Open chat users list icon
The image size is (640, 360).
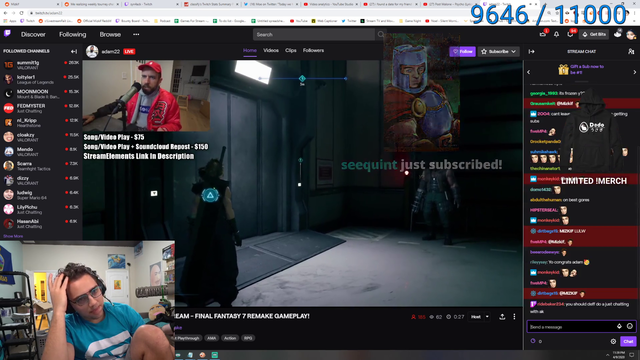coord(631,51)
